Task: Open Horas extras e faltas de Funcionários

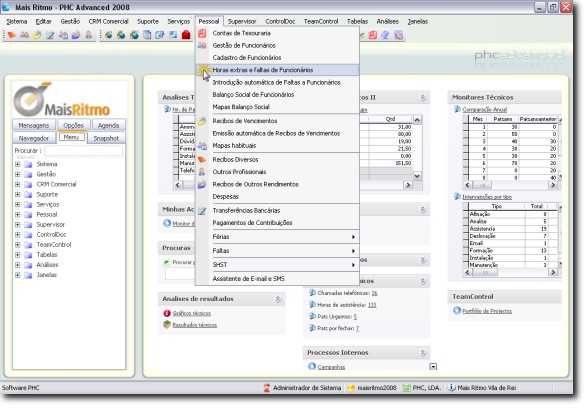Action: tap(277, 70)
